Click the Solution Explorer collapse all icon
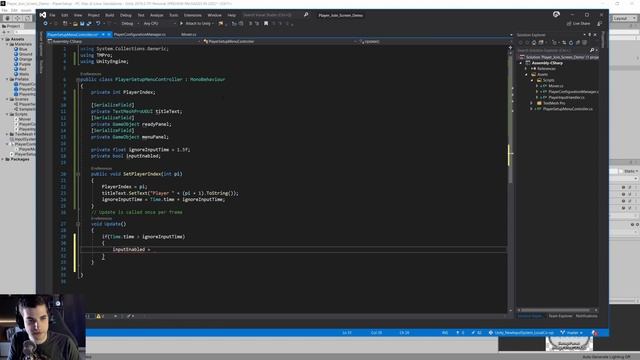Image resolution: width=640 pixels, height=360 pixels. pyautogui.click(x=578, y=42)
